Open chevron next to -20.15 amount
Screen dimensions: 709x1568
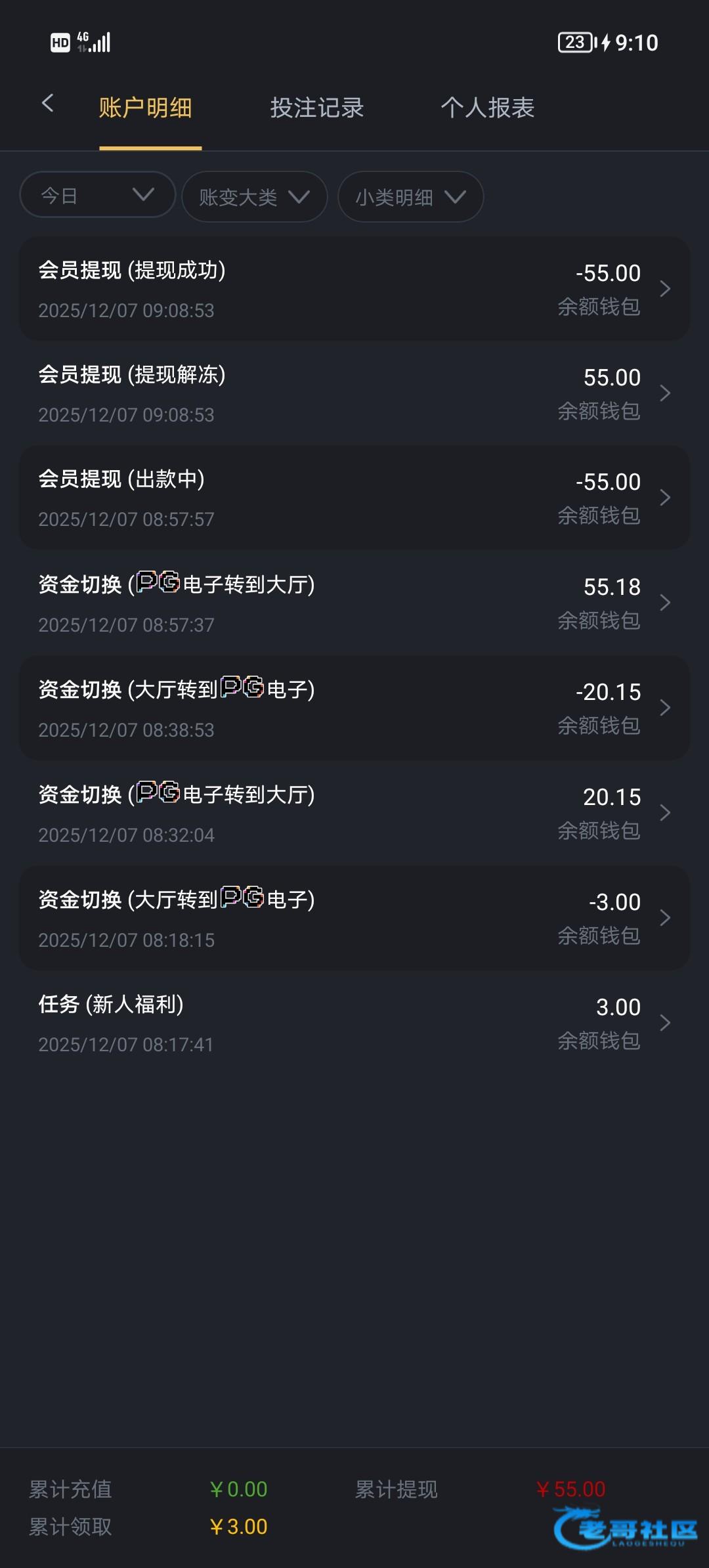664,708
